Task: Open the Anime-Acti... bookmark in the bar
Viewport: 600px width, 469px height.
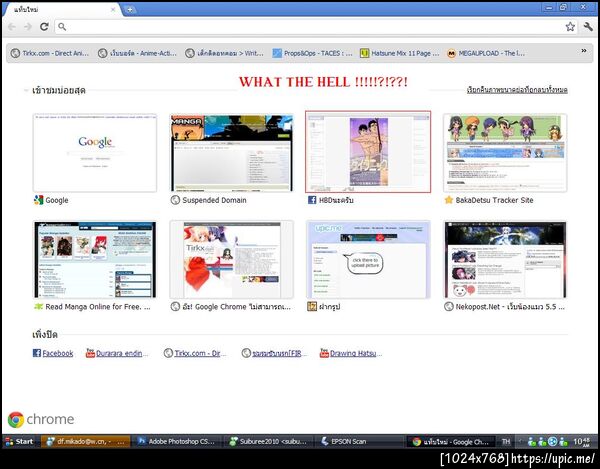Action: [x=137, y=53]
